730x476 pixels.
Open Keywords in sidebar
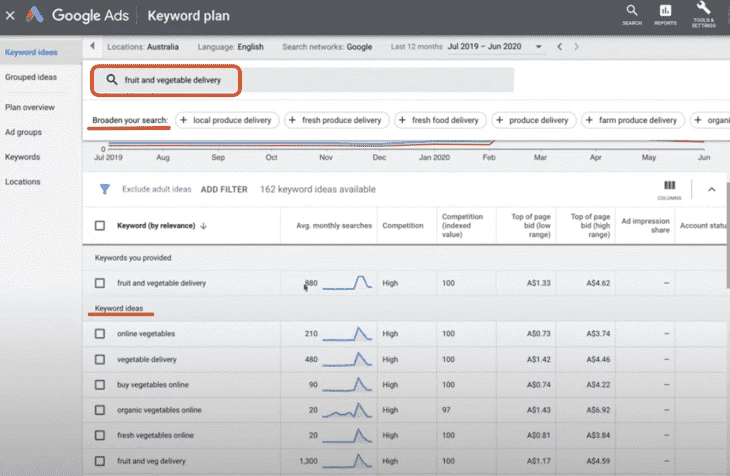coord(22,156)
